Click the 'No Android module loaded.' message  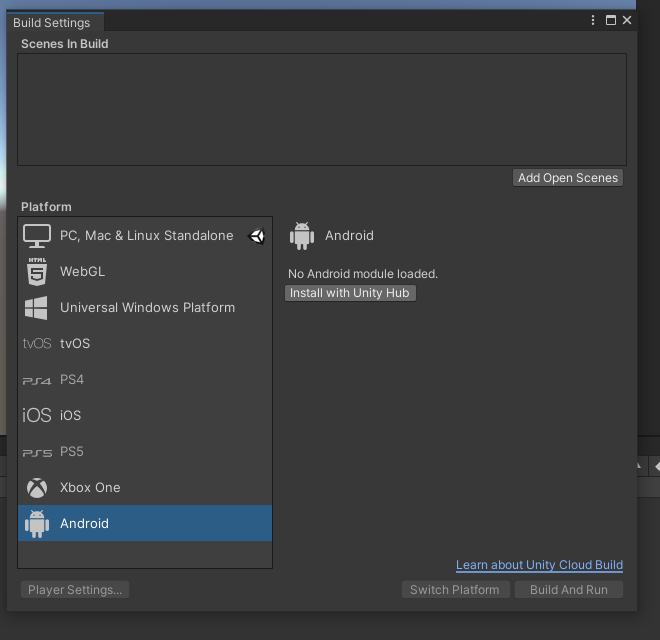363,274
